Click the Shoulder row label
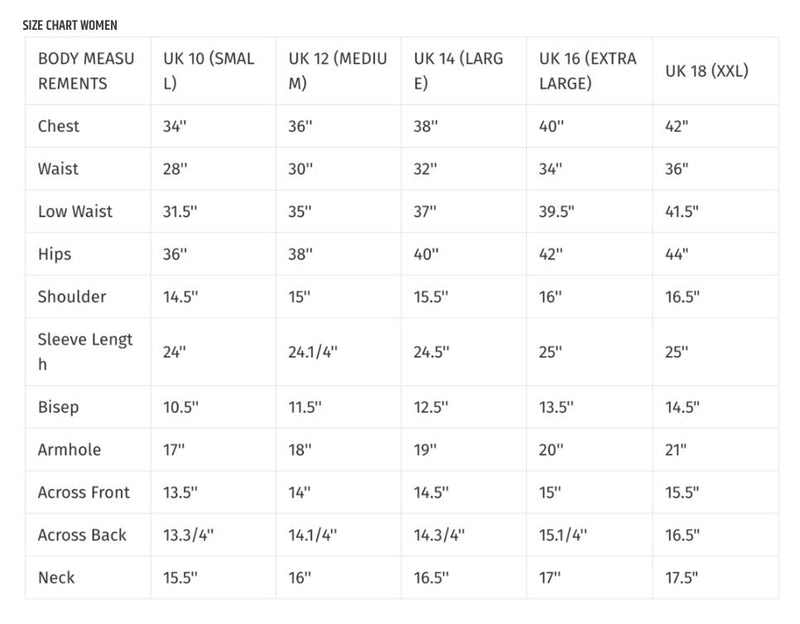800x624 pixels. [x=71, y=297]
